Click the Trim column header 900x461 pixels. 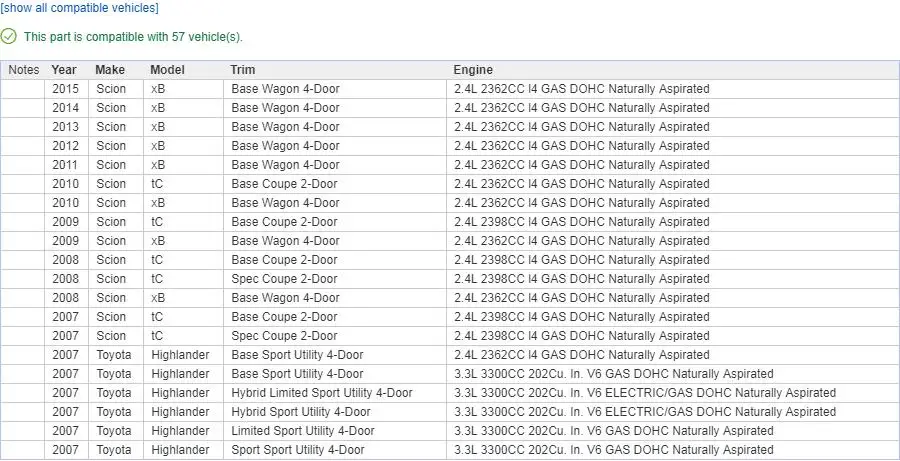(x=242, y=70)
